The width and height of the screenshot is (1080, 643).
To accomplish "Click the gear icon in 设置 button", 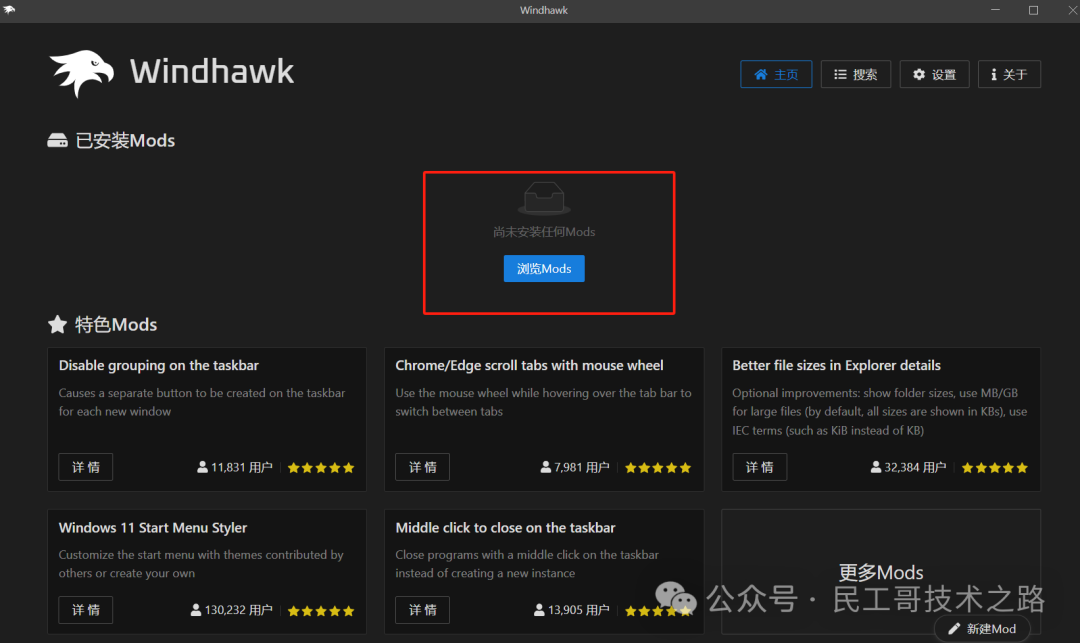I will click(919, 74).
